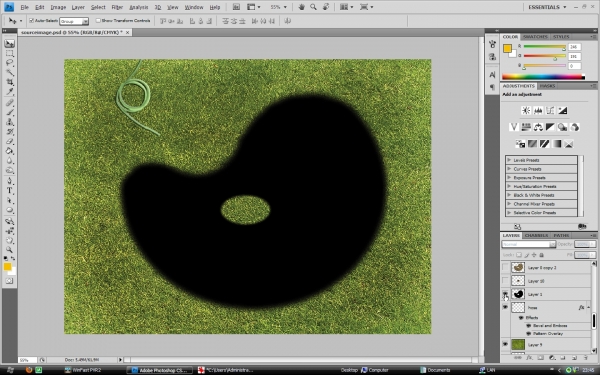The image size is (600, 375).
Task: Select the Brush tool
Action: pyautogui.click(x=10, y=112)
